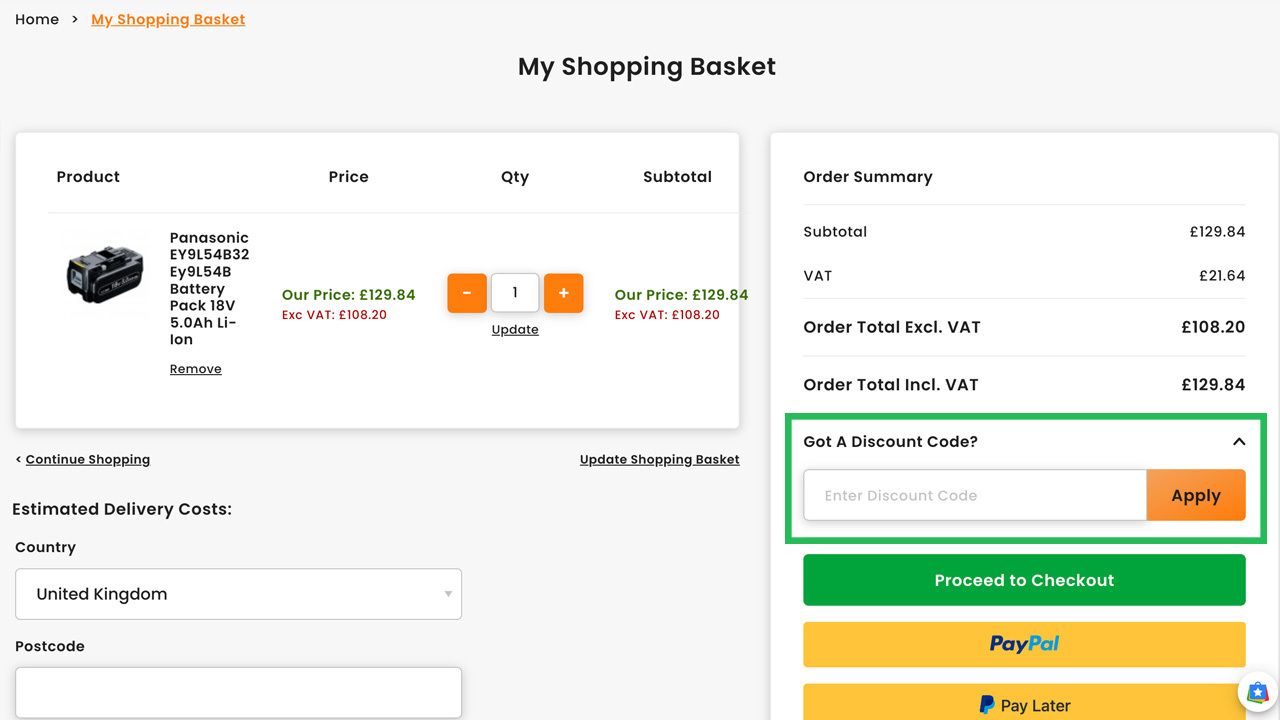The image size is (1280, 720).
Task: Apply the discount code
Action: click(1196, 495)
